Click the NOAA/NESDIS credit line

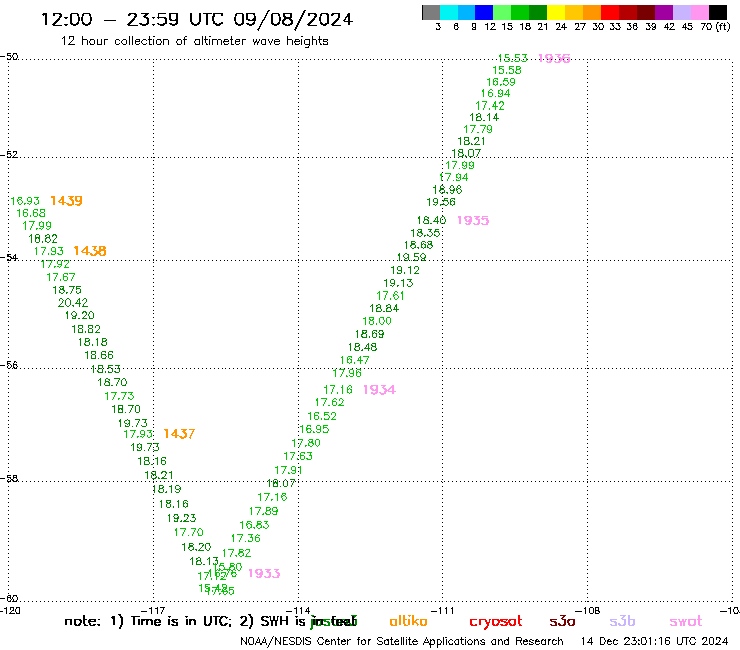click(402, 641)
